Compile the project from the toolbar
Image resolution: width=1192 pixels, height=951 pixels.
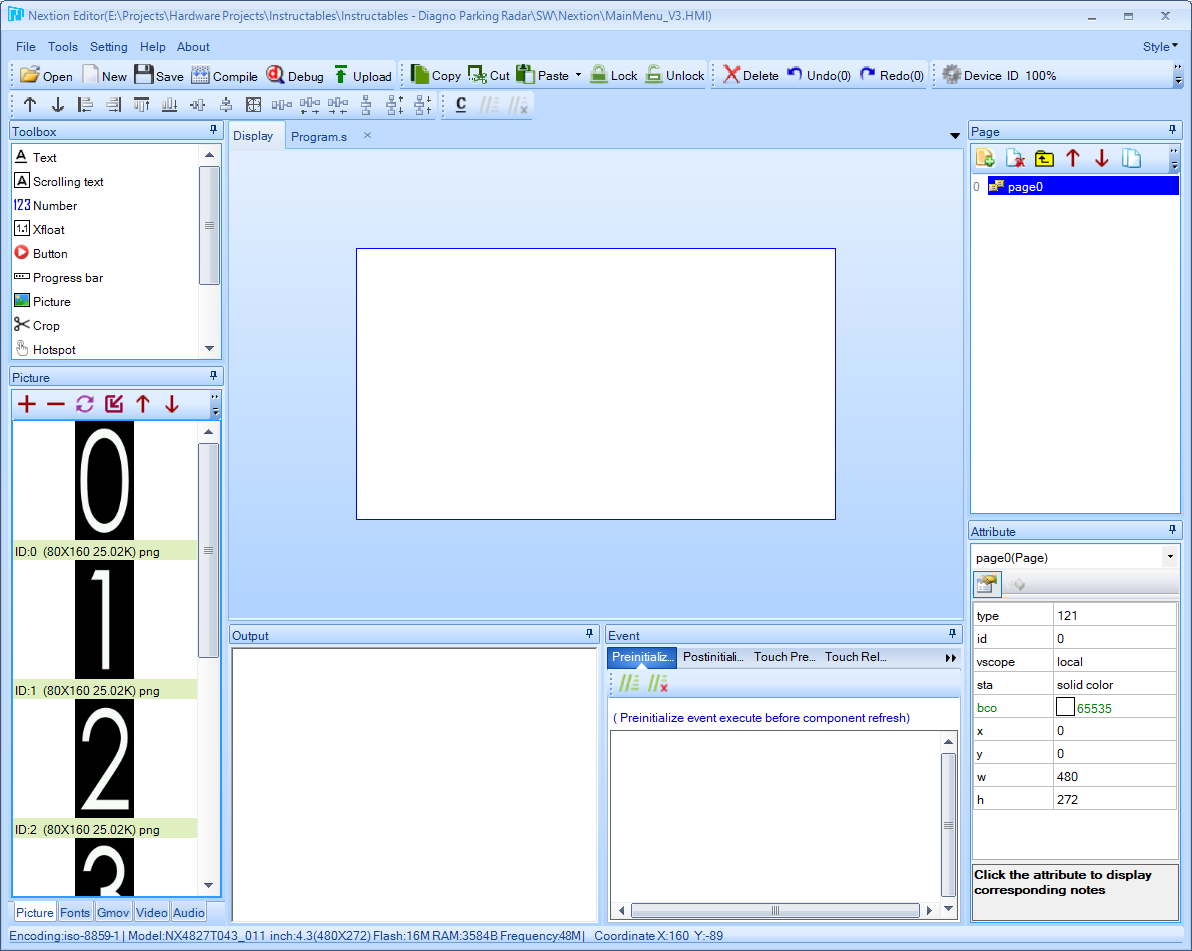pyautogui.click(x=224, y=75)
